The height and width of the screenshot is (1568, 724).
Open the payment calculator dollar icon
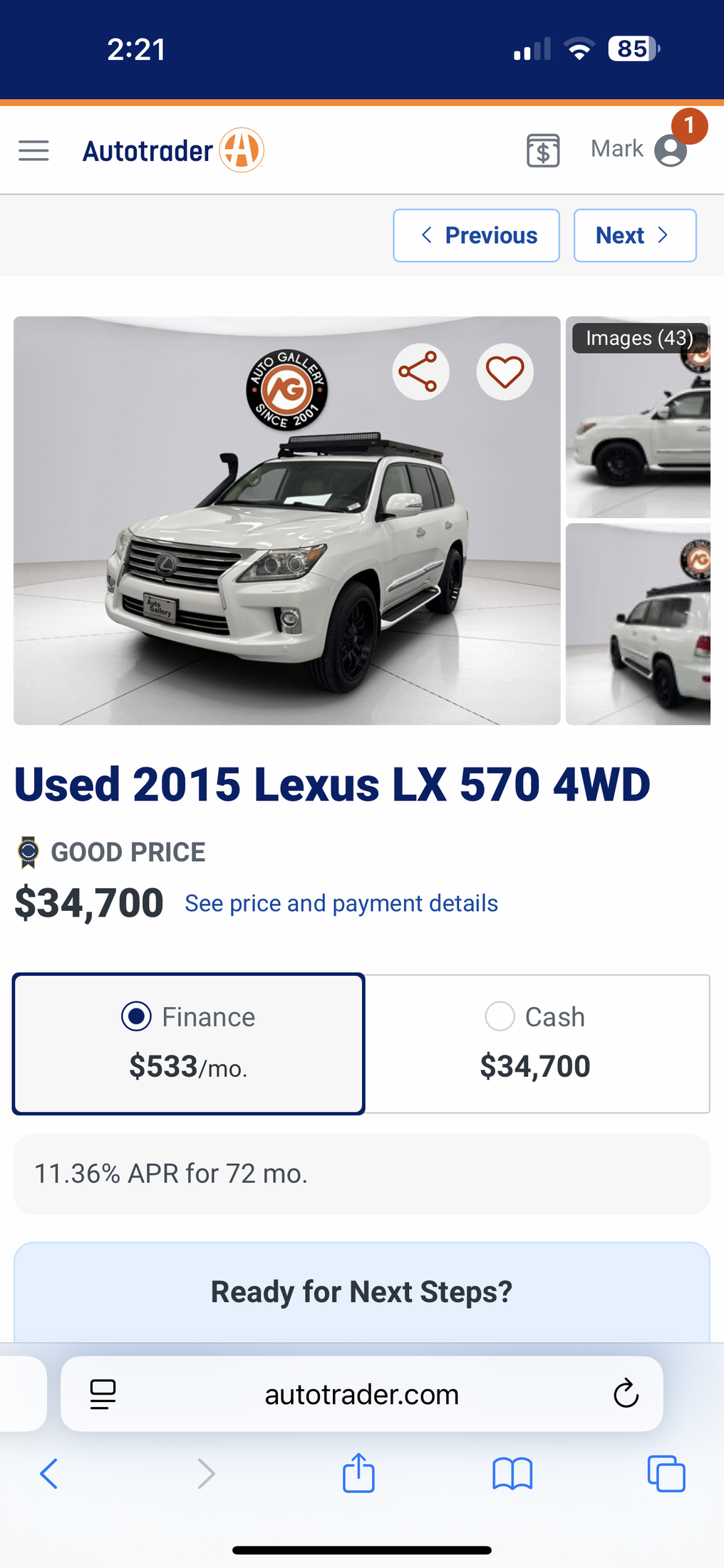click(543, 150)
